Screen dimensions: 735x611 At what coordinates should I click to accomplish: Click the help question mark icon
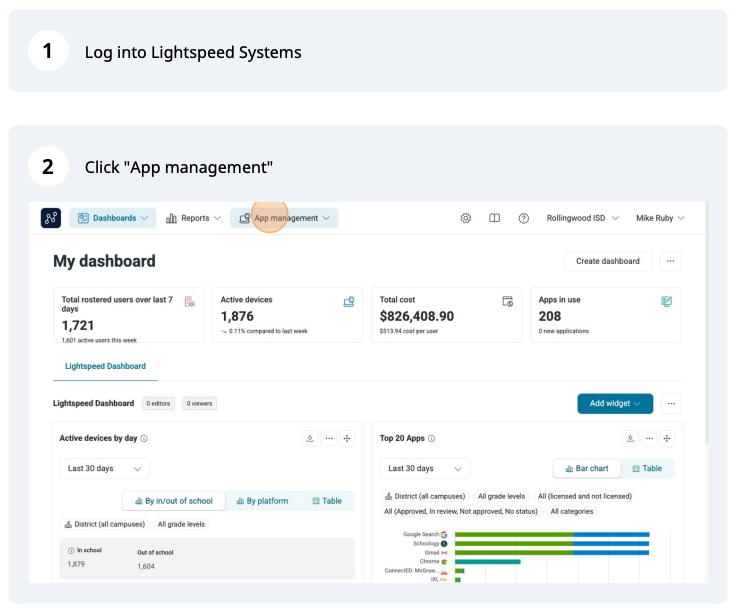(x=524, y=218)
